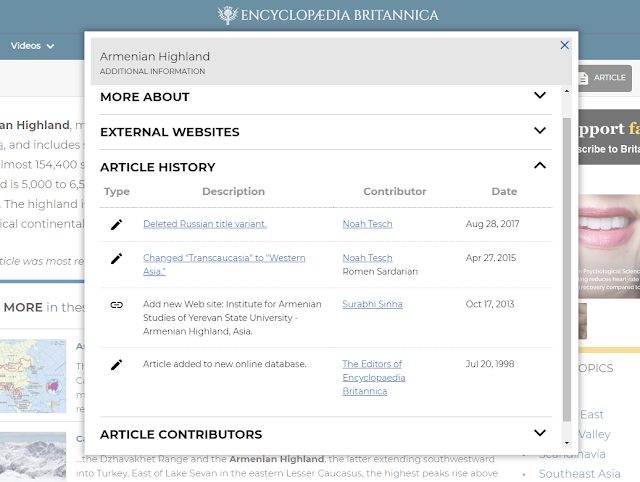Click the link icon for new Web site entry

pos(117,304)
